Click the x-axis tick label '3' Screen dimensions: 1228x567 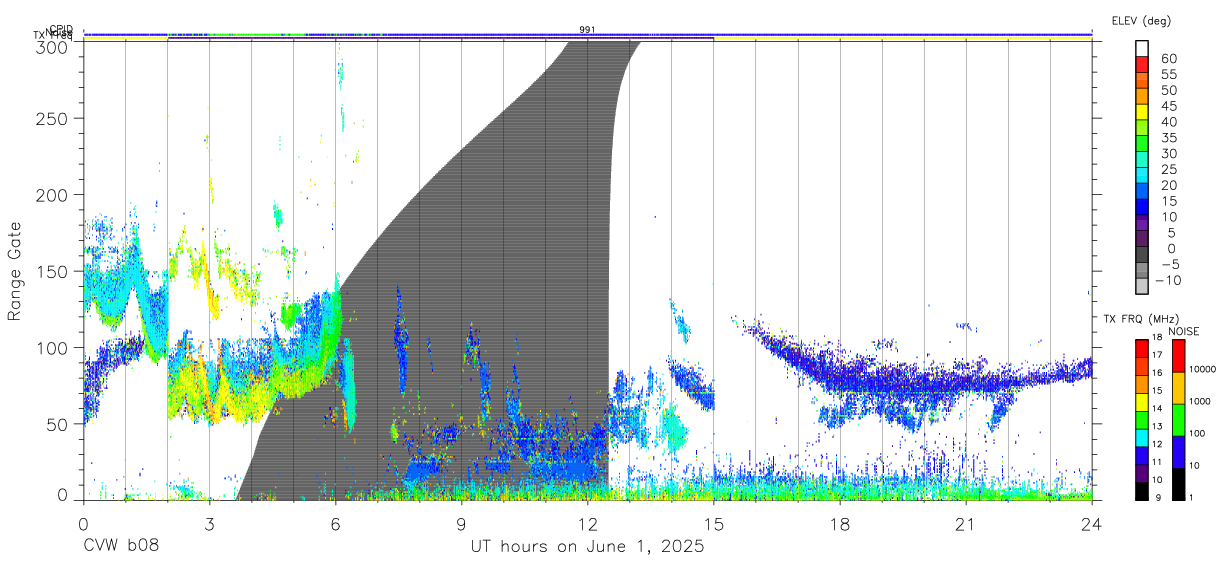tap(209, 524)
